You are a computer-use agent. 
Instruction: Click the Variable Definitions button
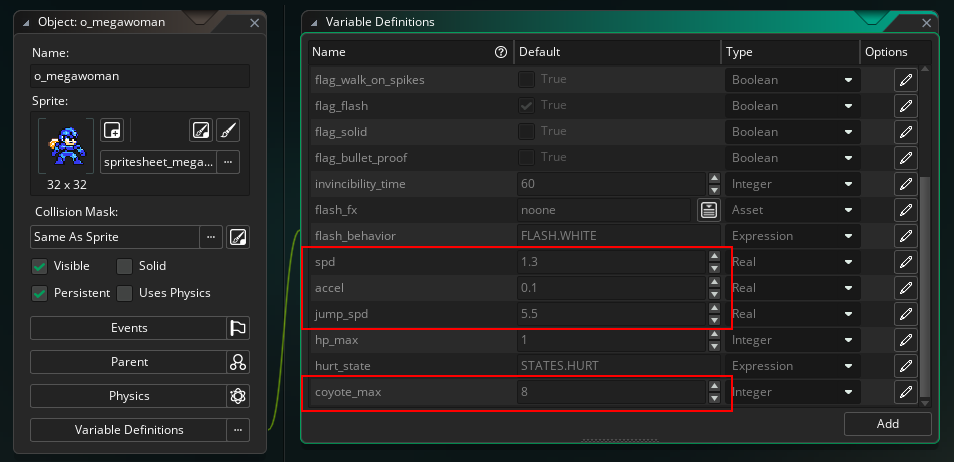[x=129, y=430]
